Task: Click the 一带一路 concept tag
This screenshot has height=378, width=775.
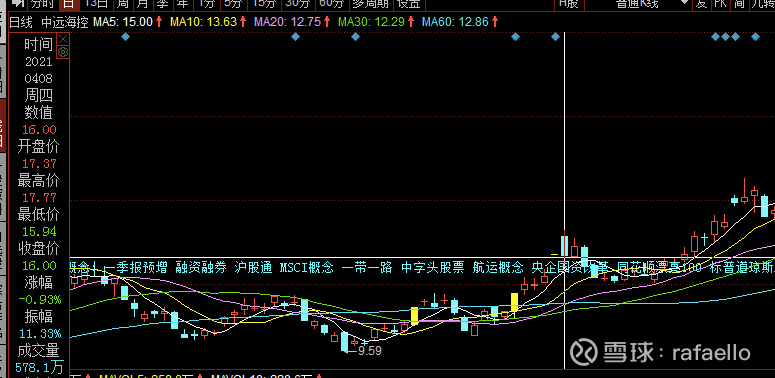Action: [367, 268]
